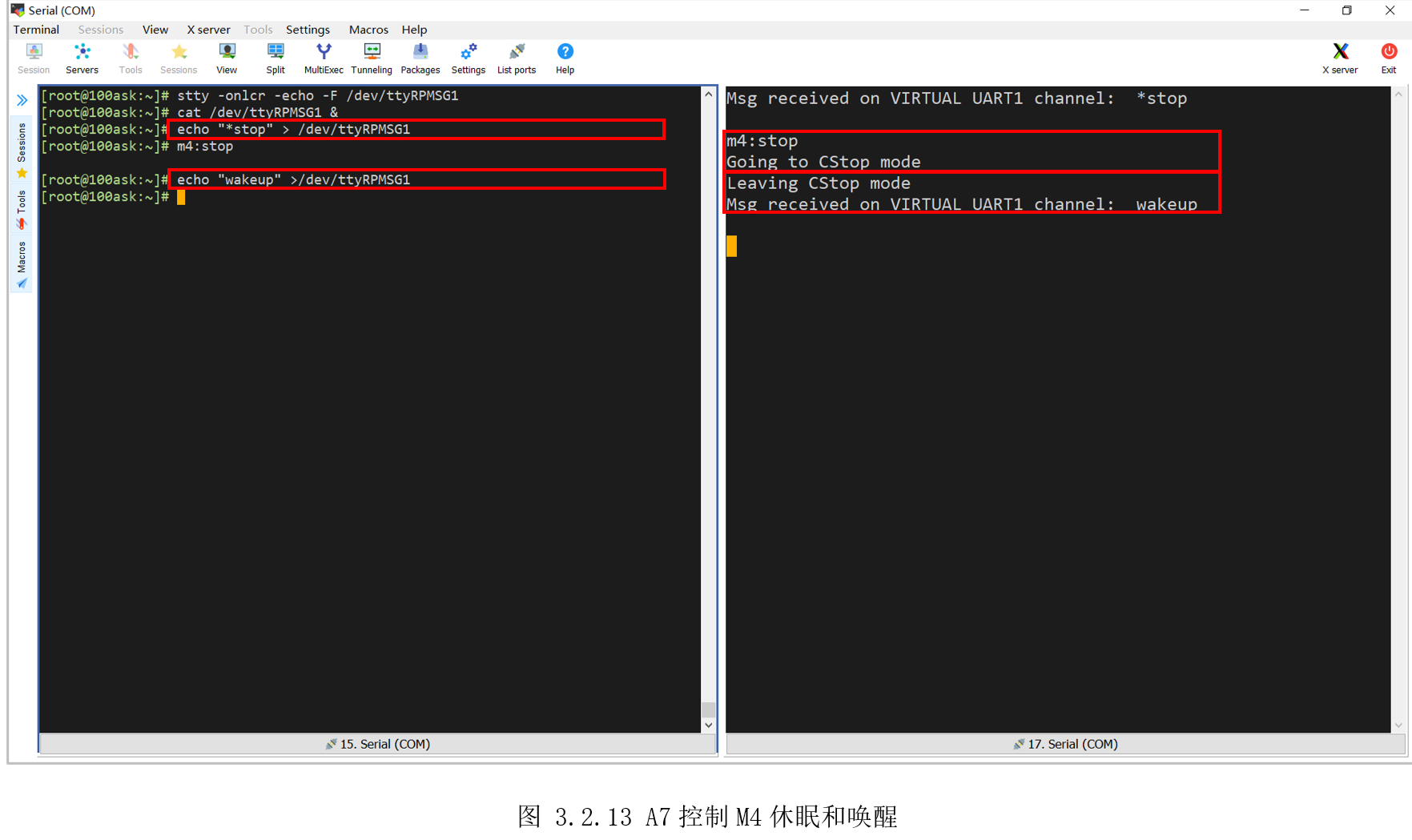1412x840 pixels.
Task: Open the Tunneling configuration tool
Action: coord(372,56)
